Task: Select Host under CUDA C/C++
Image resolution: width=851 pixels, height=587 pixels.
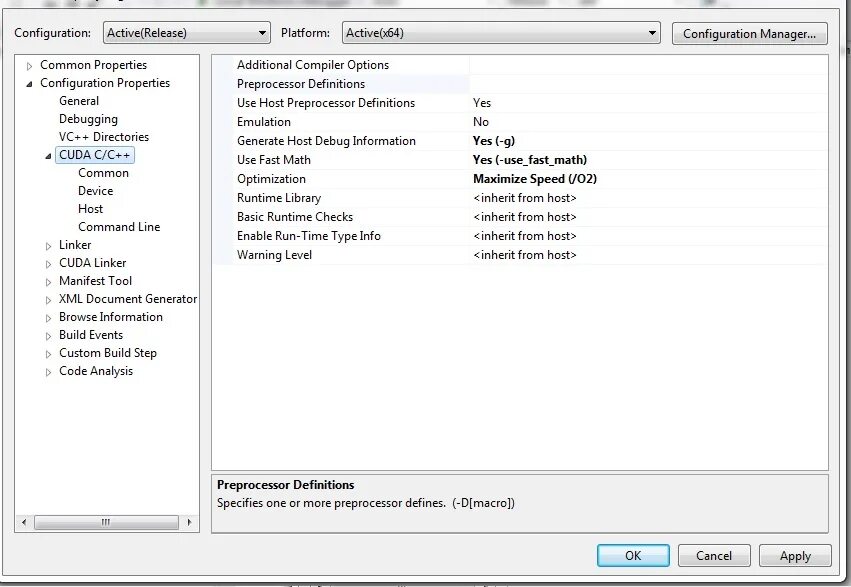Action: [x=90, y=209]
